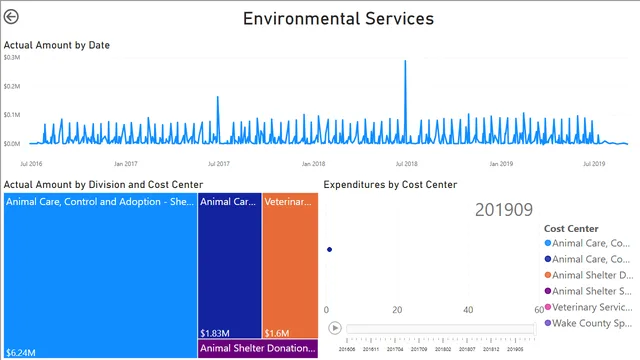
Task: Click the Animal Shelter D... legend entry
Action: [589, 275]
